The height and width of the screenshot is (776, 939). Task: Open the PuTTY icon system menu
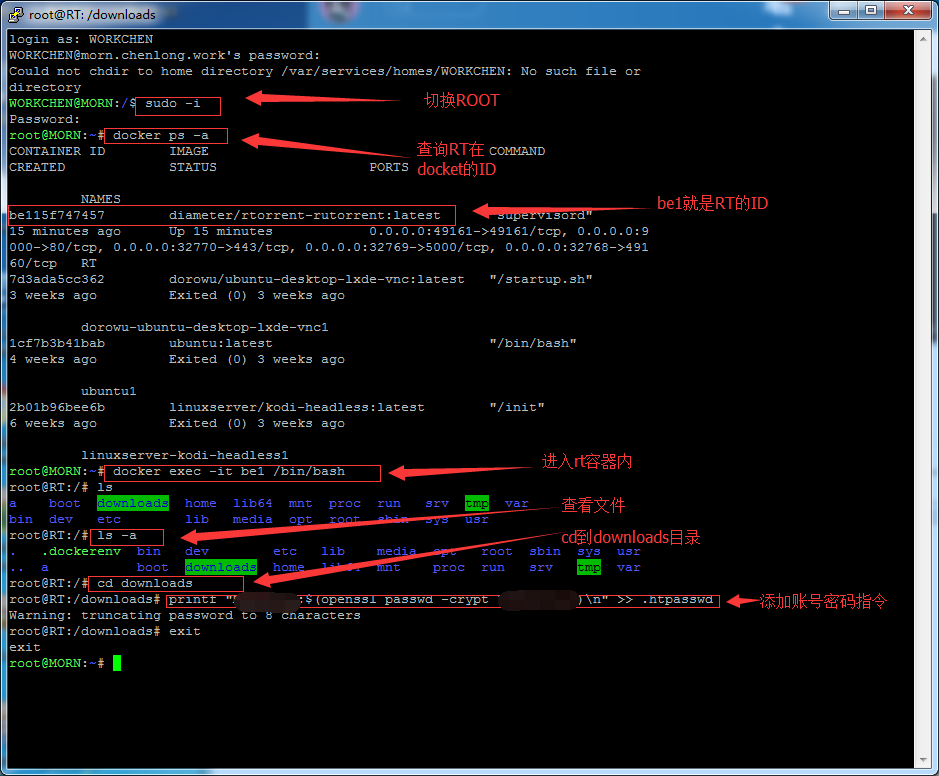click(16, 14)
